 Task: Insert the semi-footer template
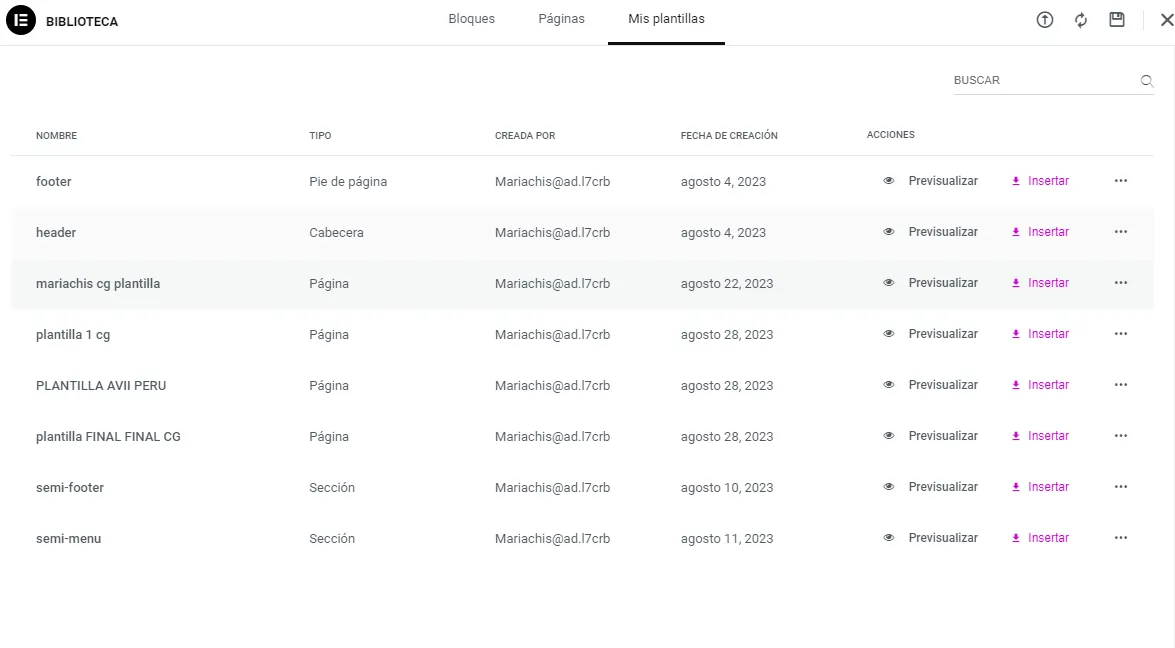pos(1040,486)
